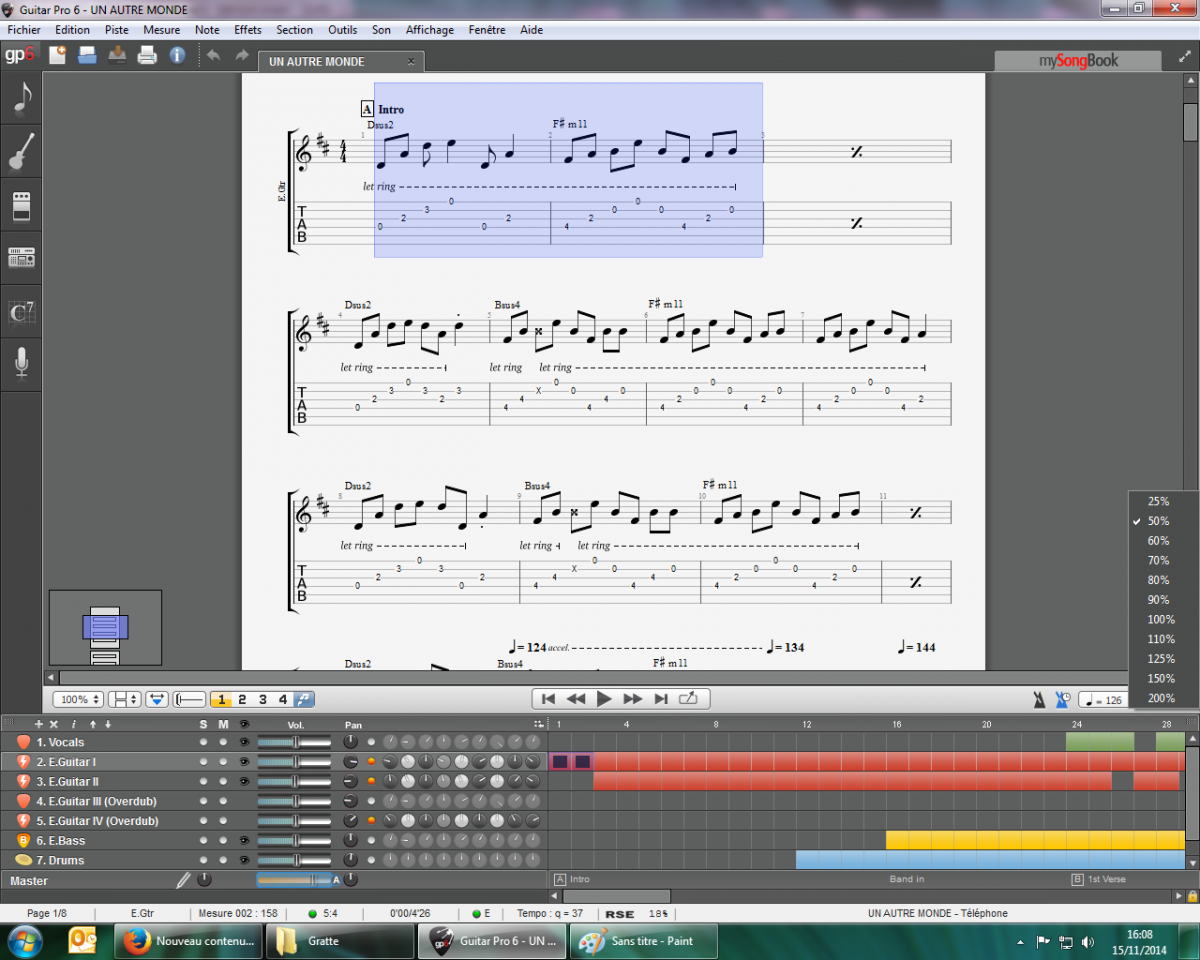Click the multitrack view icon
1200x960 pixels.
point(157,699)
